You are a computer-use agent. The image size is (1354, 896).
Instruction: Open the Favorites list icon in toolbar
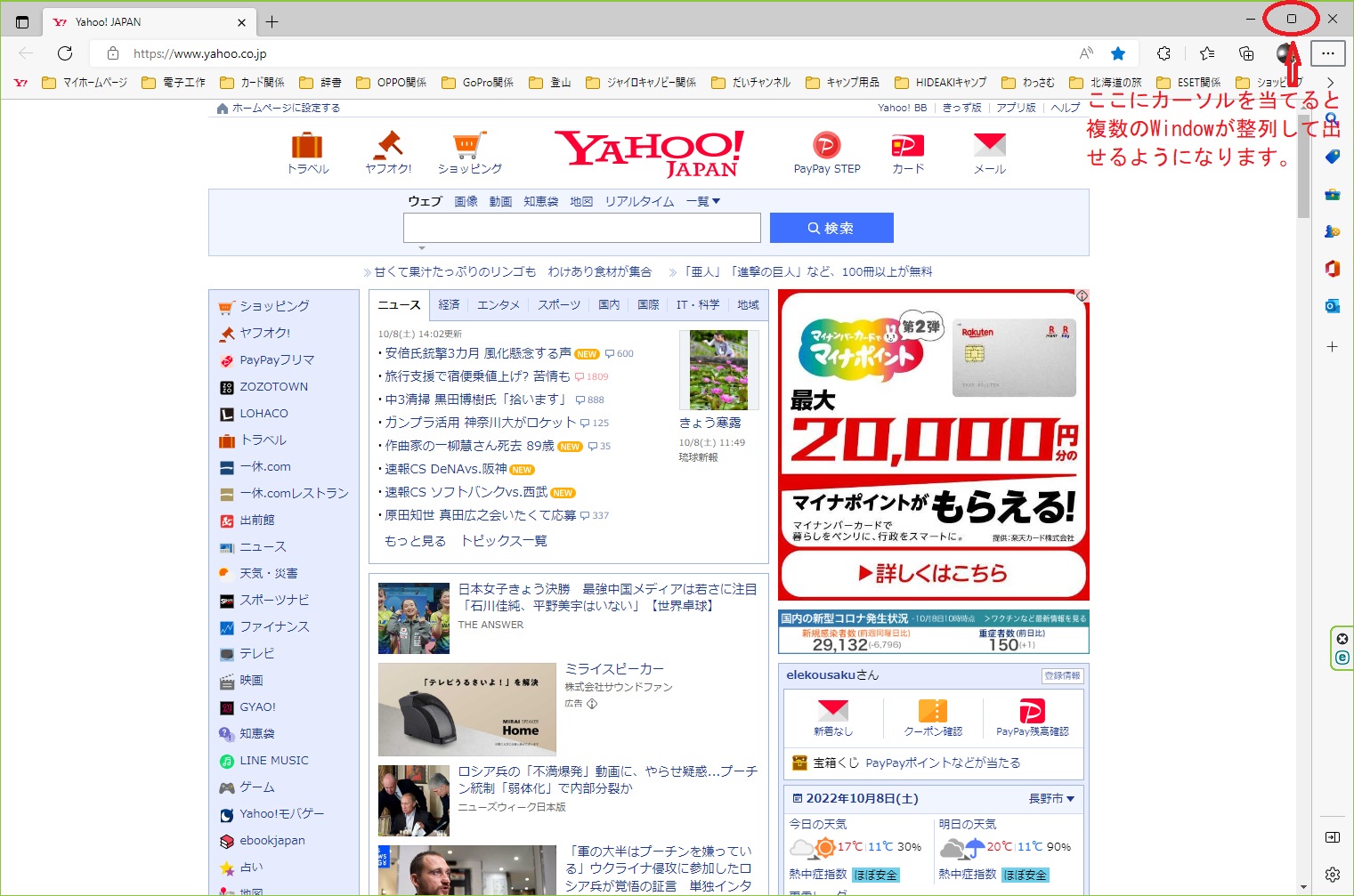pos(1207,53)
